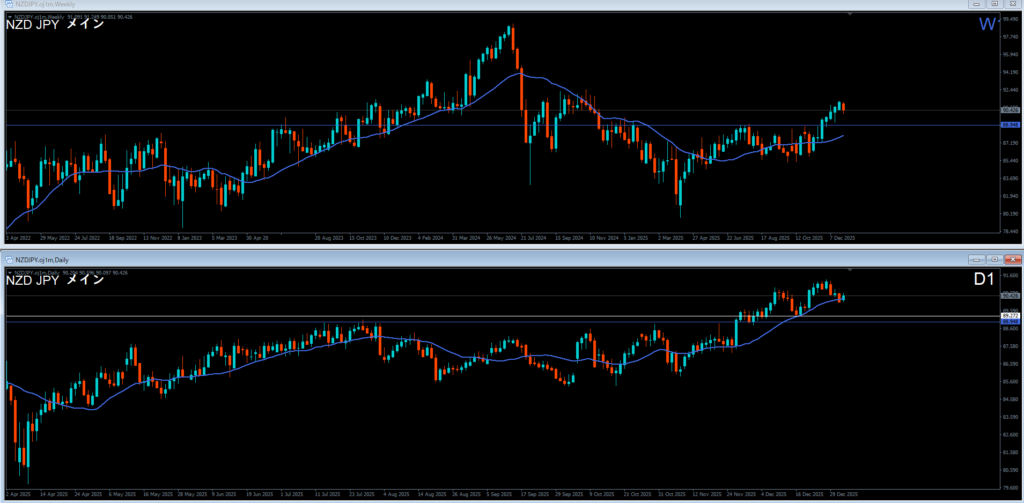Select the blue W timeframe label
Screen dimensions: 1024x503
coord(987,25)
